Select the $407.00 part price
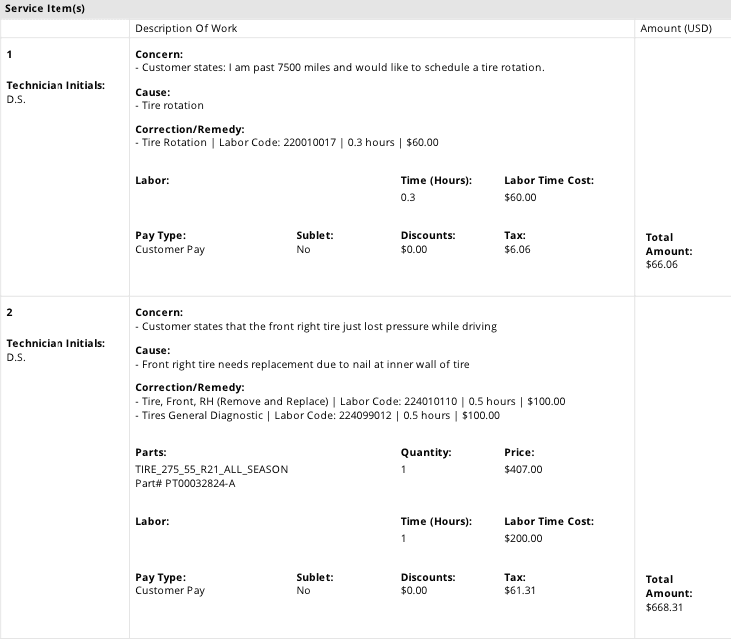The image size is (731, 639). 523,469
